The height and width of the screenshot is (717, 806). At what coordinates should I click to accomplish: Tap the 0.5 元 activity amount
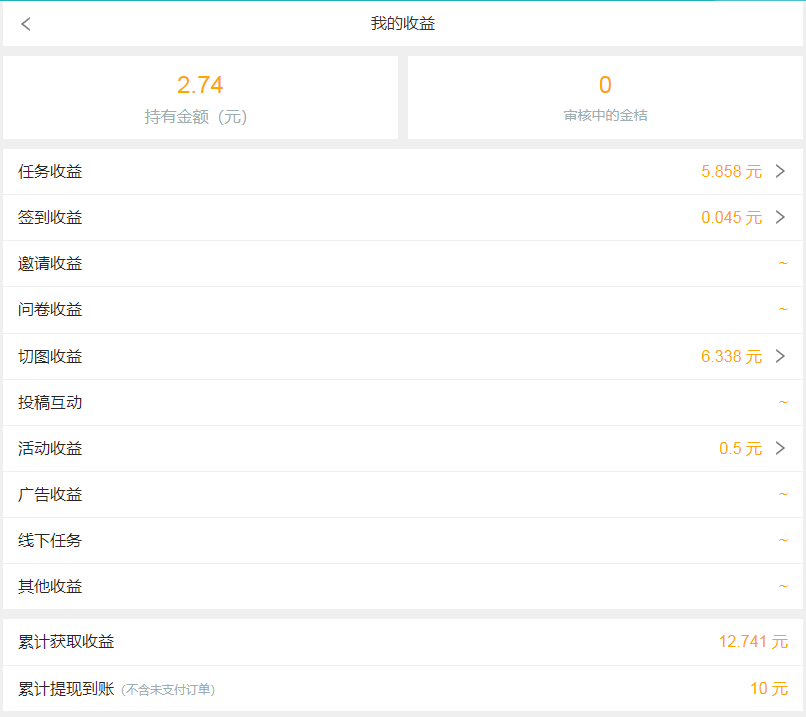pyautogui.click(x=740, y=448)
